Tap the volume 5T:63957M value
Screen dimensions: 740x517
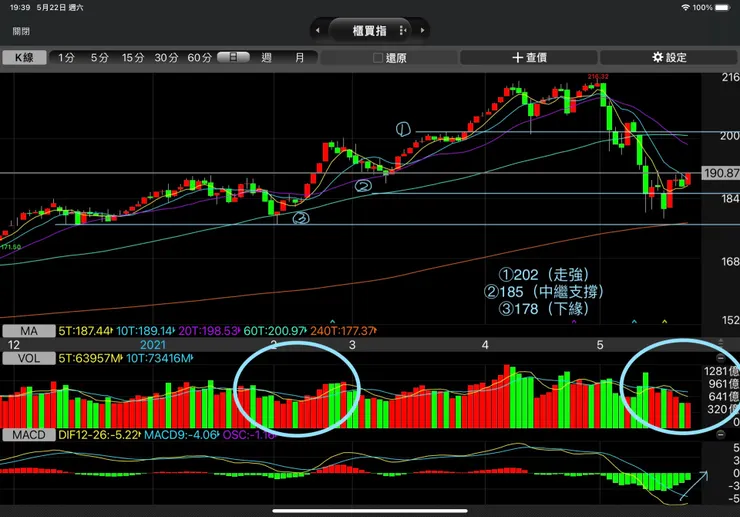(x=90, y=358)
